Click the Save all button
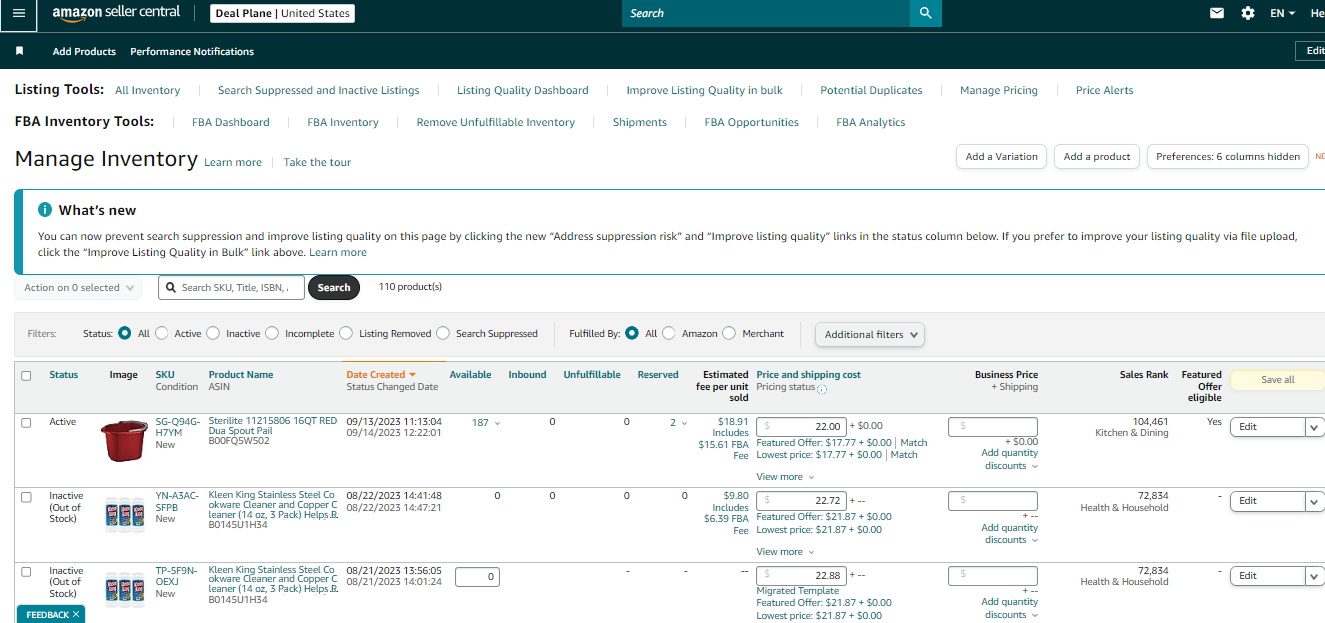1325x623 pixels. 1277,380
